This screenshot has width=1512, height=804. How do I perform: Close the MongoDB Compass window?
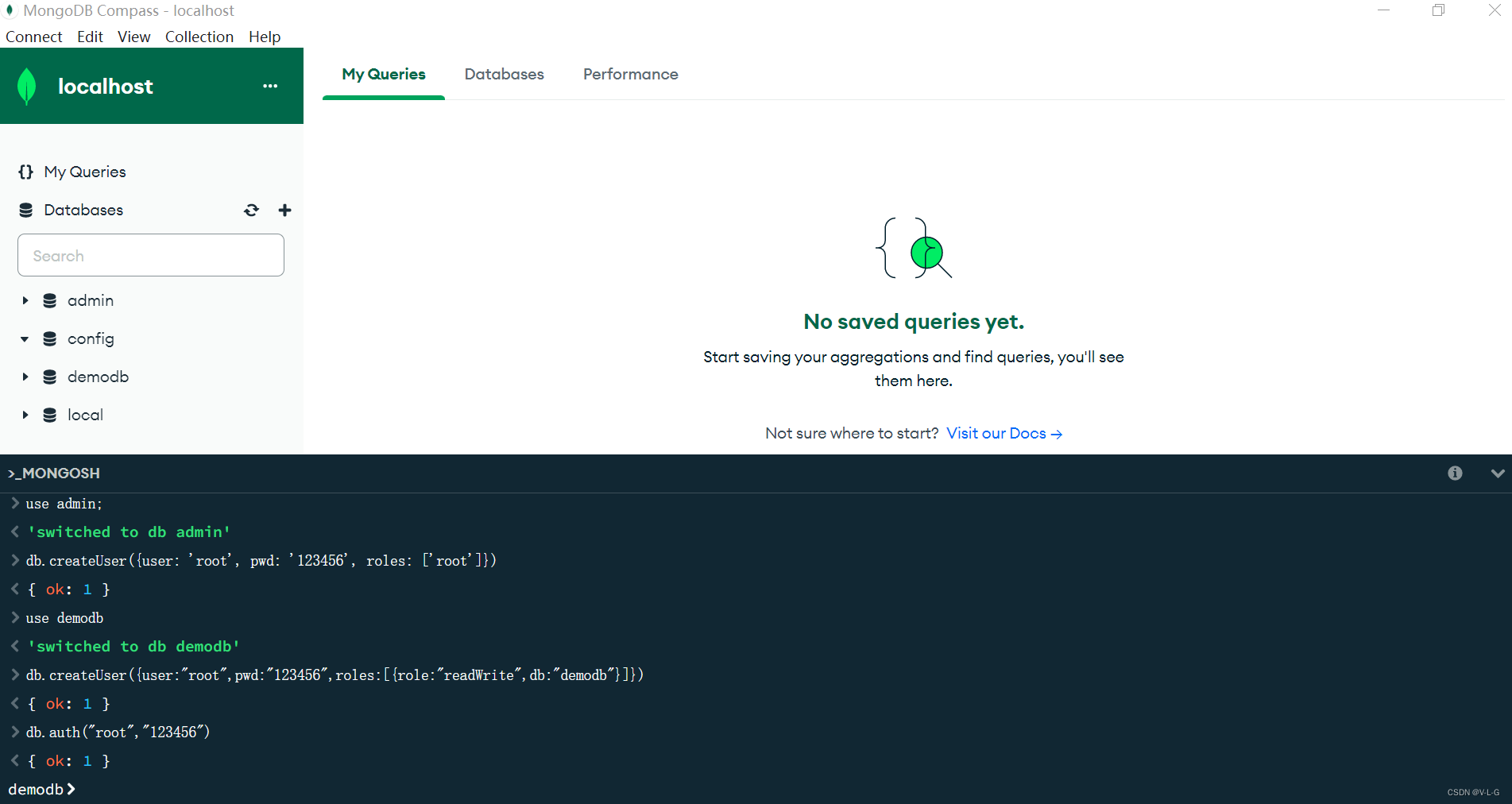[x=1494, y=10]
